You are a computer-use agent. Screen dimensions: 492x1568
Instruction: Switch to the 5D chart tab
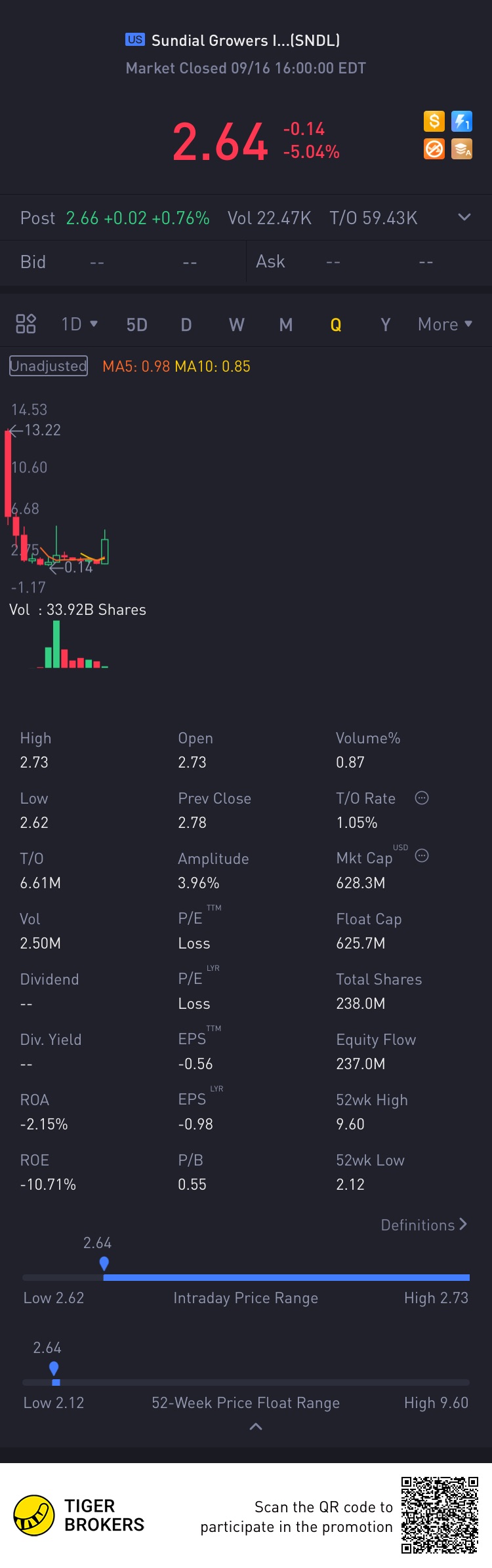pyautogui.click(x=136, y=324)
